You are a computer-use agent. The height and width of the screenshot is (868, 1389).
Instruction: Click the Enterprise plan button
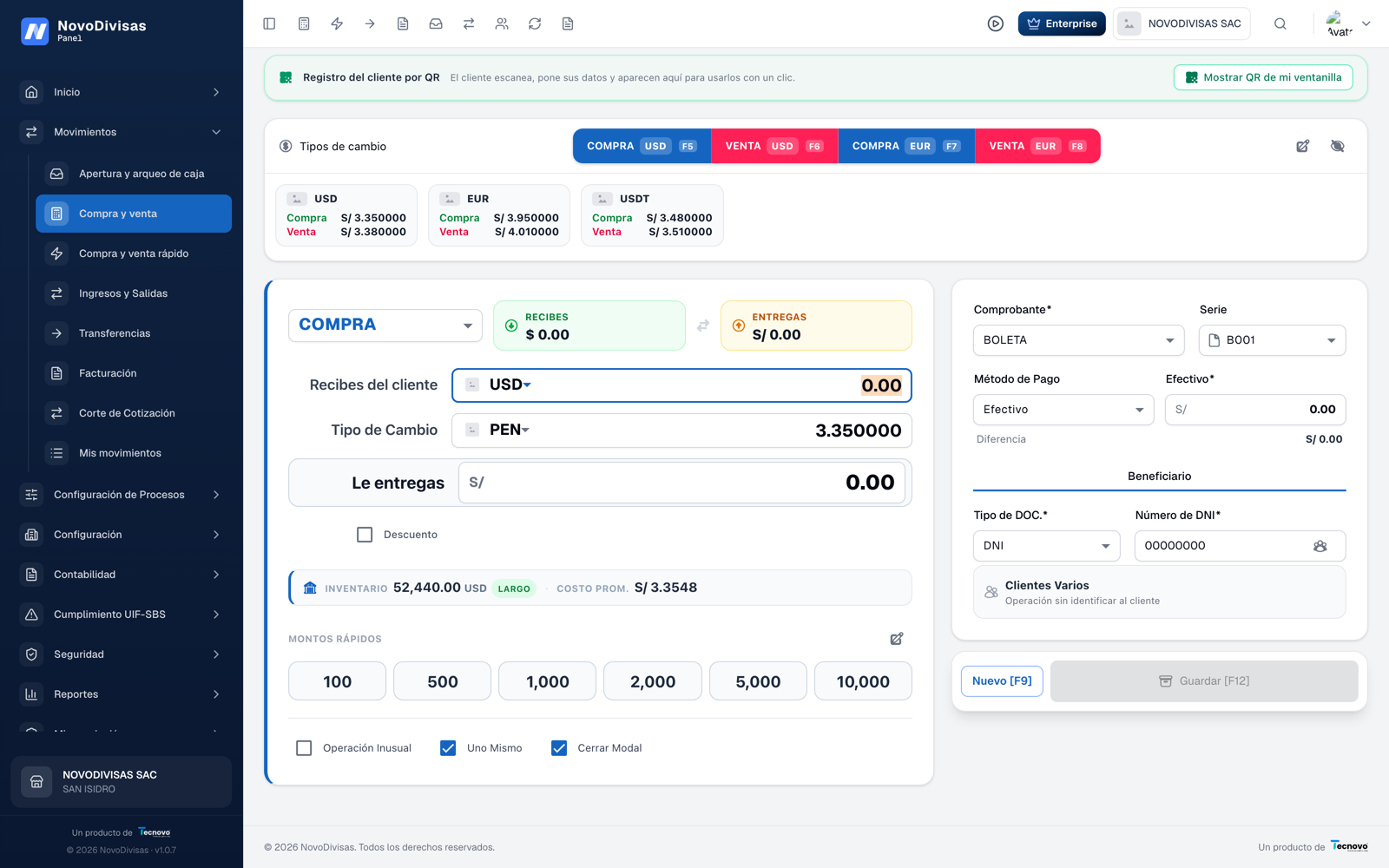coord(1062,23)
